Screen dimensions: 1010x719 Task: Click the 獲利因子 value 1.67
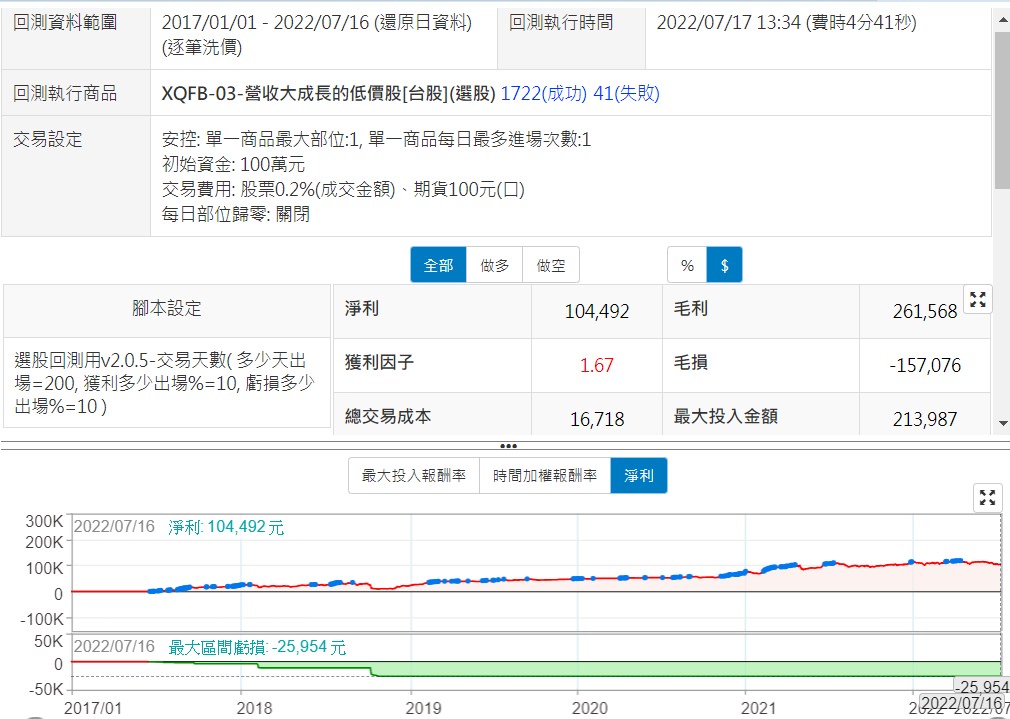(596, 365)
